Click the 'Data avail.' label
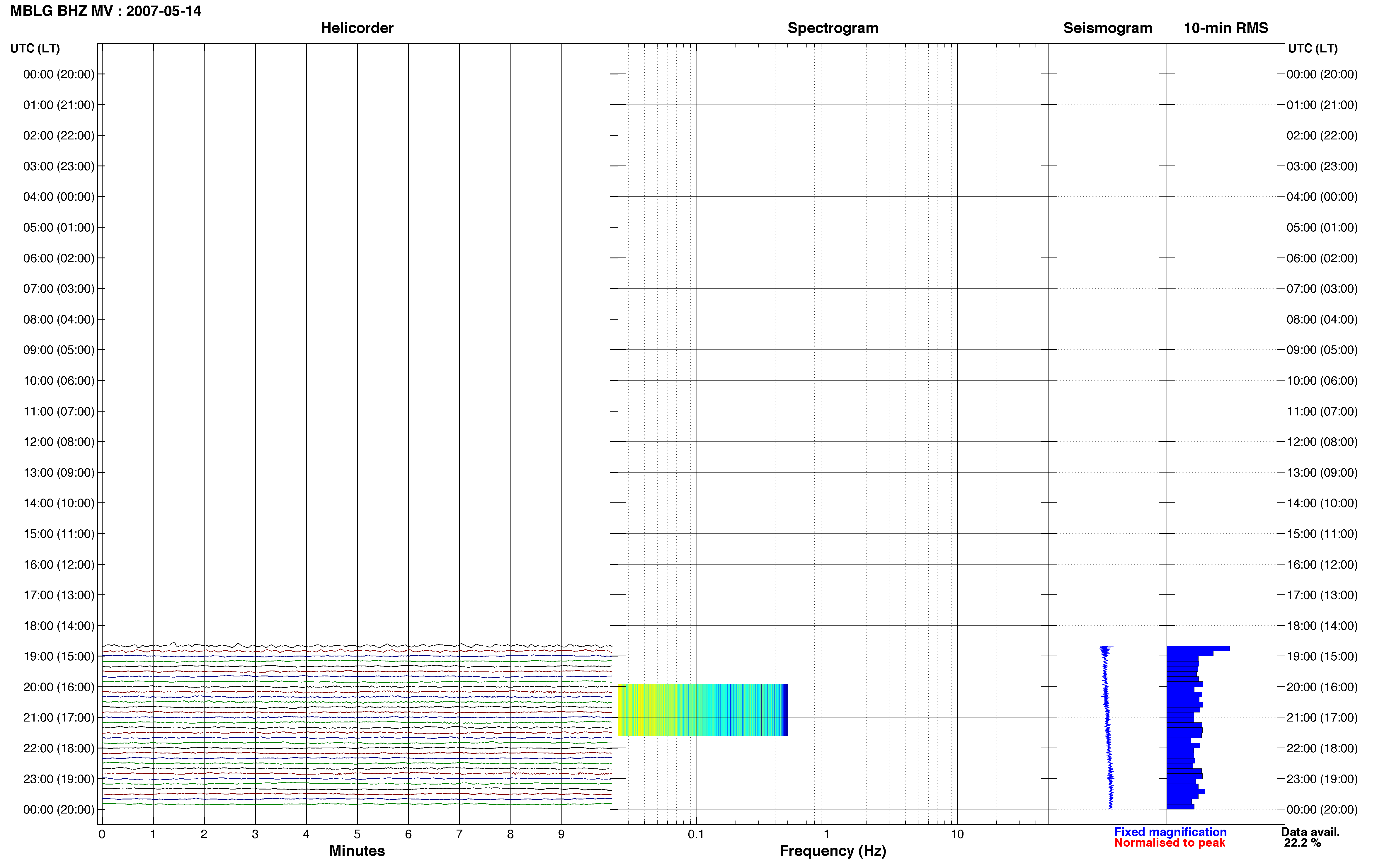1389x868 pixels. [1310, 832]
